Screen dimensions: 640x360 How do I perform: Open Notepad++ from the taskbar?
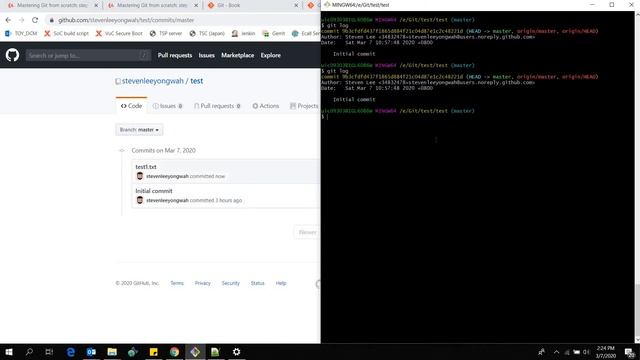pos(216,352)
